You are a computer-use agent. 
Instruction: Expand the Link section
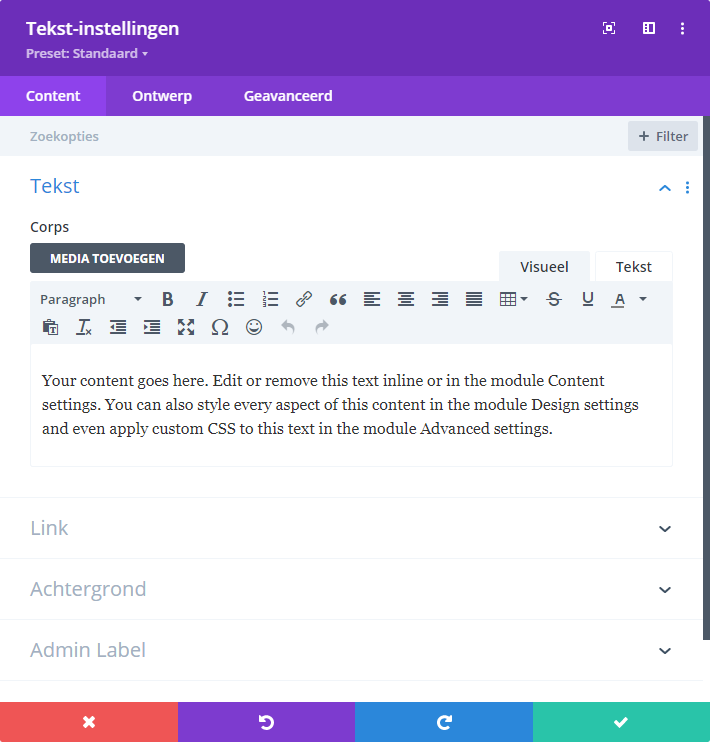click(351, 528)
